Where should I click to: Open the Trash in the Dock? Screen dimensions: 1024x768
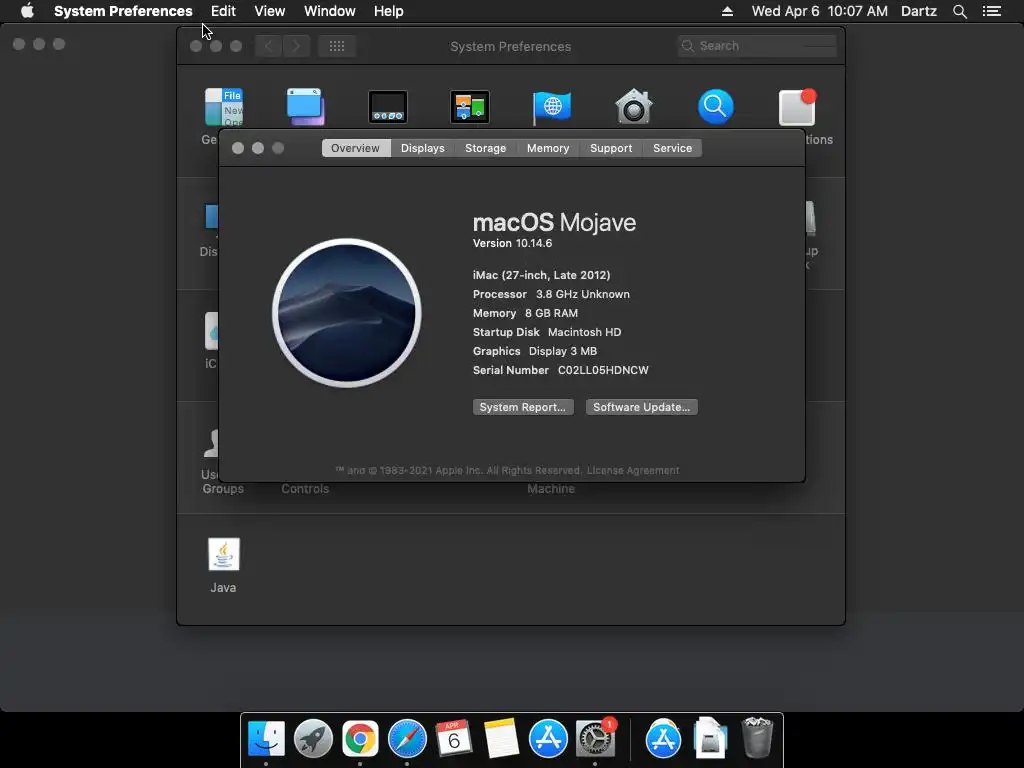pos(758,739)
